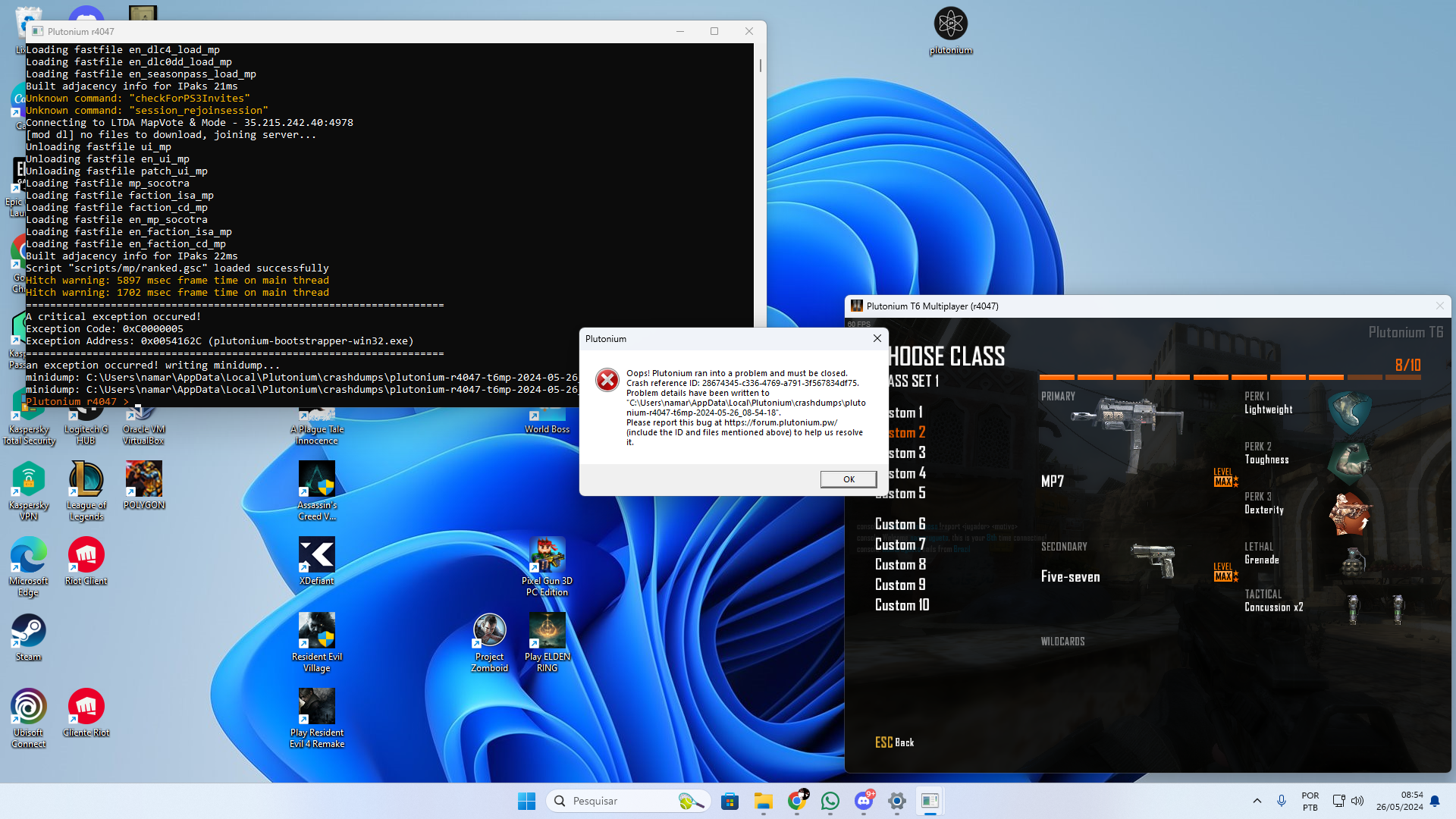1456x819 pixels.
Task: Open Kaspersky VPN desktop icon
Action: tap(29, 491)
